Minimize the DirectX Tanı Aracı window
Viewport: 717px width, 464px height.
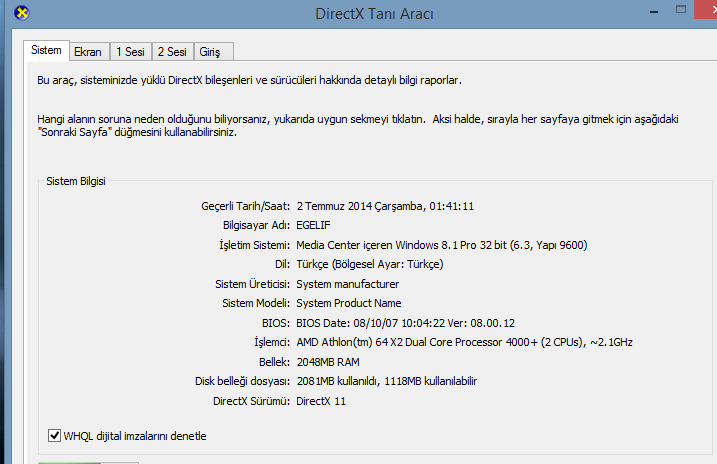tap(654, 11)
